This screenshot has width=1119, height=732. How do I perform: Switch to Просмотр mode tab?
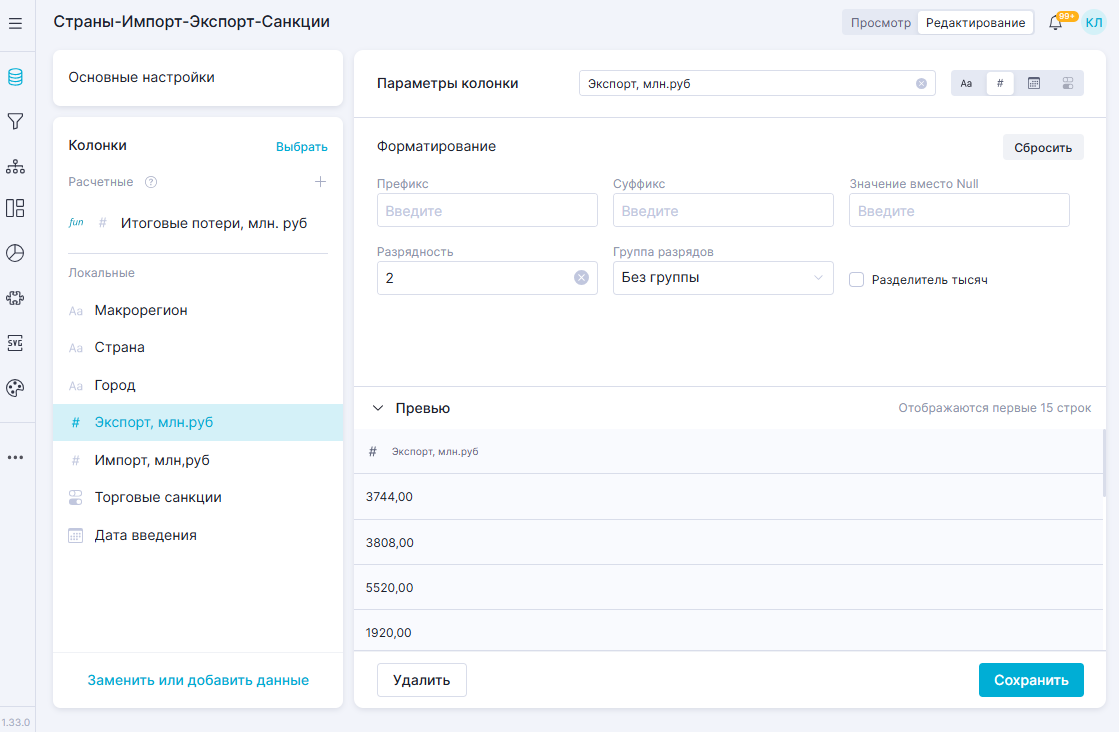click(x=880, y=23)
